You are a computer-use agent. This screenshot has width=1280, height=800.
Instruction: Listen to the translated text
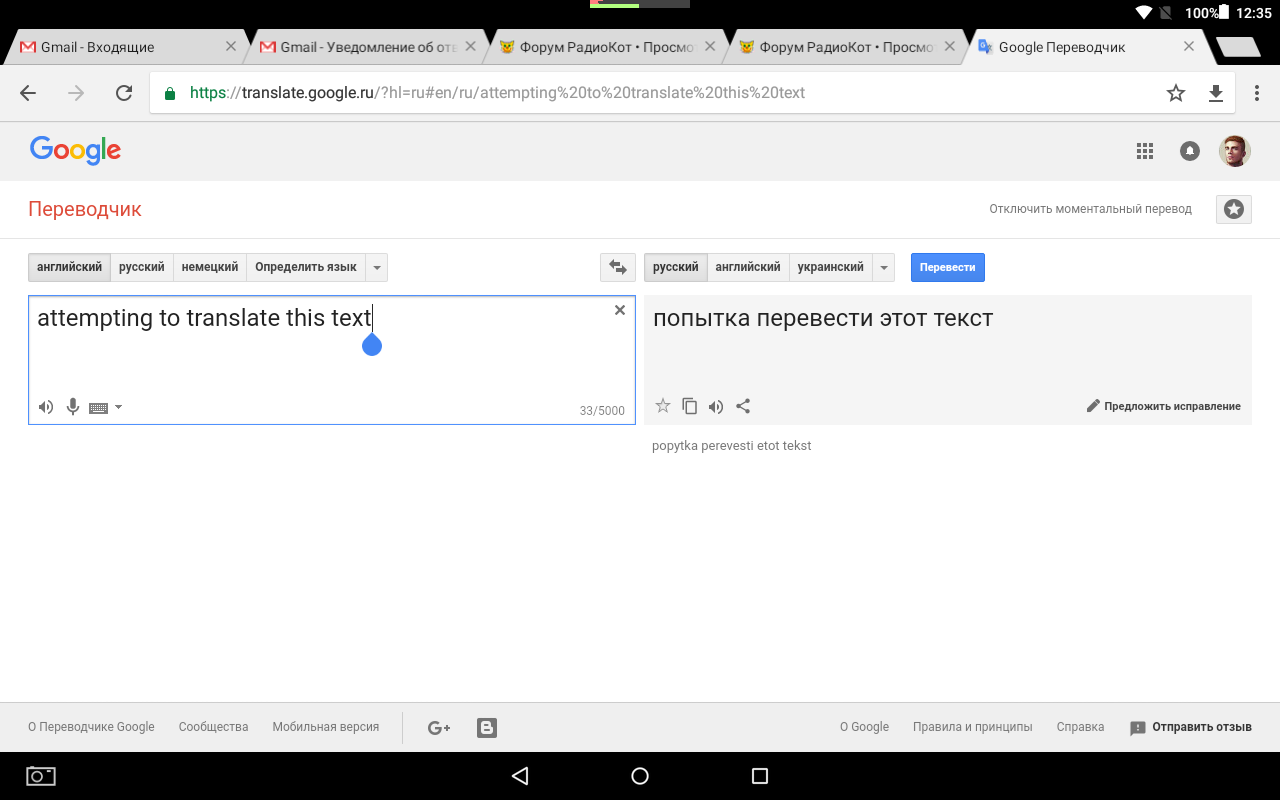pyautogui.click(x=716, y=406)
